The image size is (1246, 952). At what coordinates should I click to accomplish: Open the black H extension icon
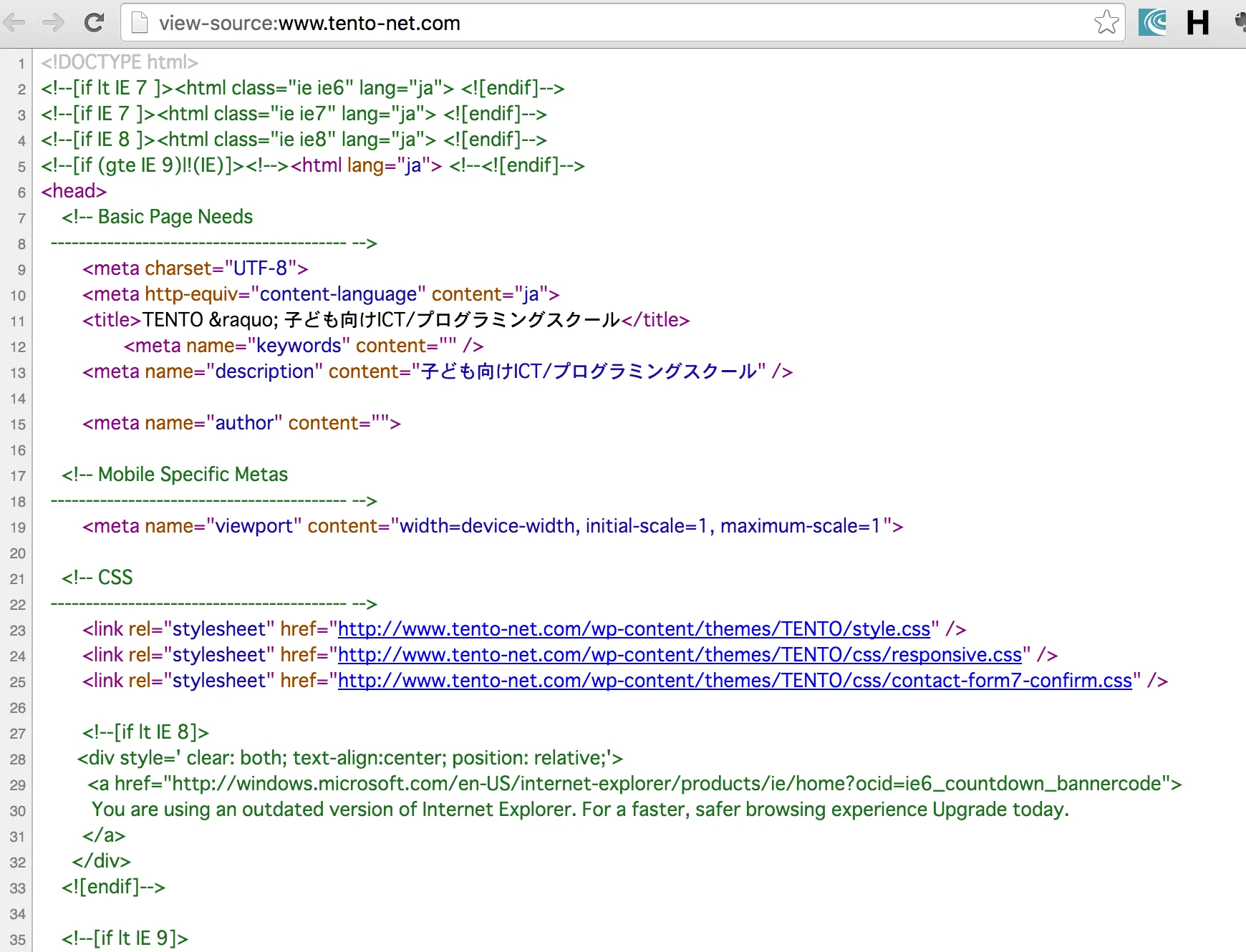click(x=1197, y=23)
